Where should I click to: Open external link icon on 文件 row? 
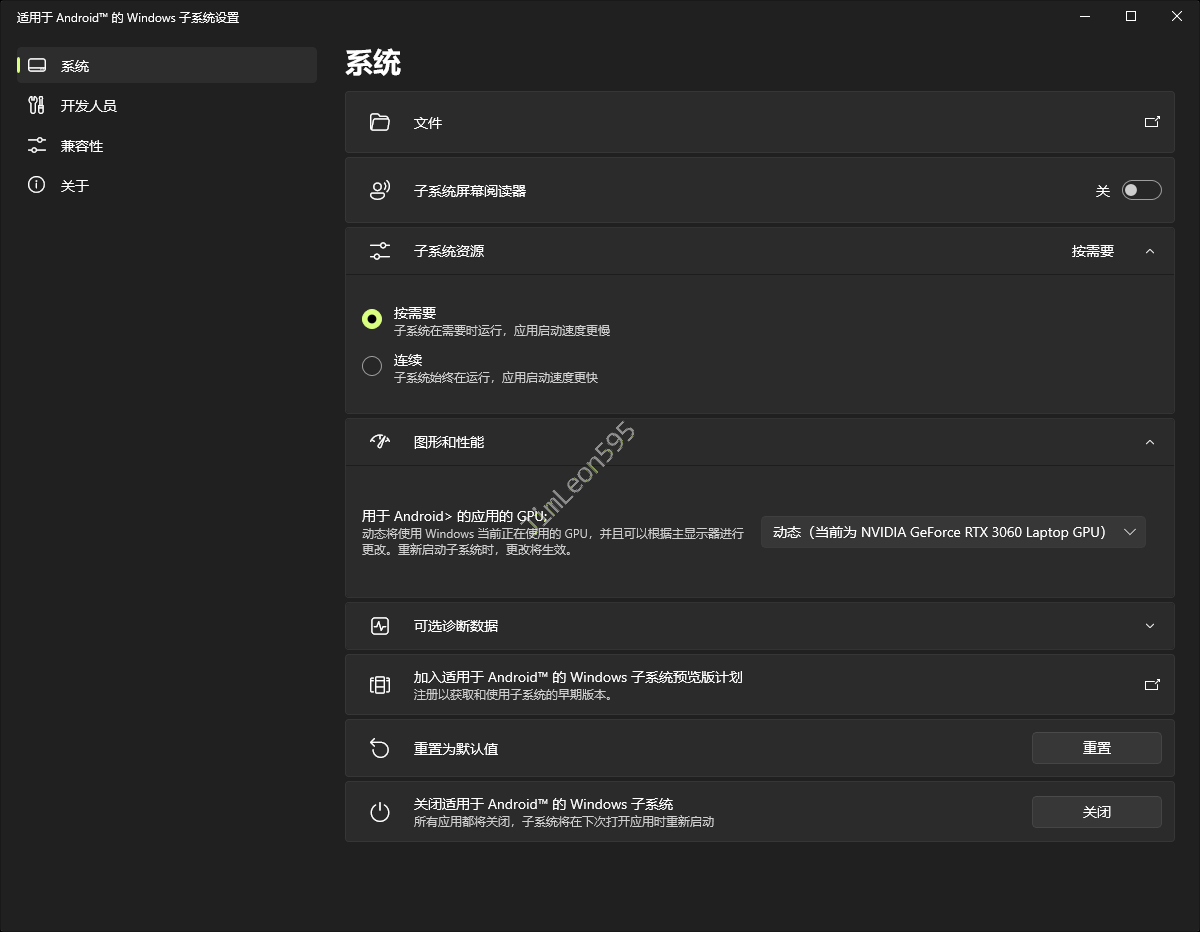point(1152,122)
